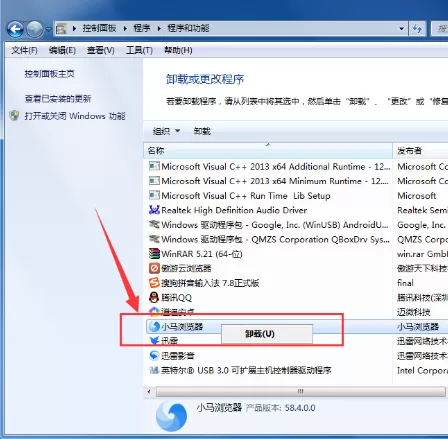Select icon of Visual C++ Run Time Lib Setup
448x439 pixels.
point(154,195)
